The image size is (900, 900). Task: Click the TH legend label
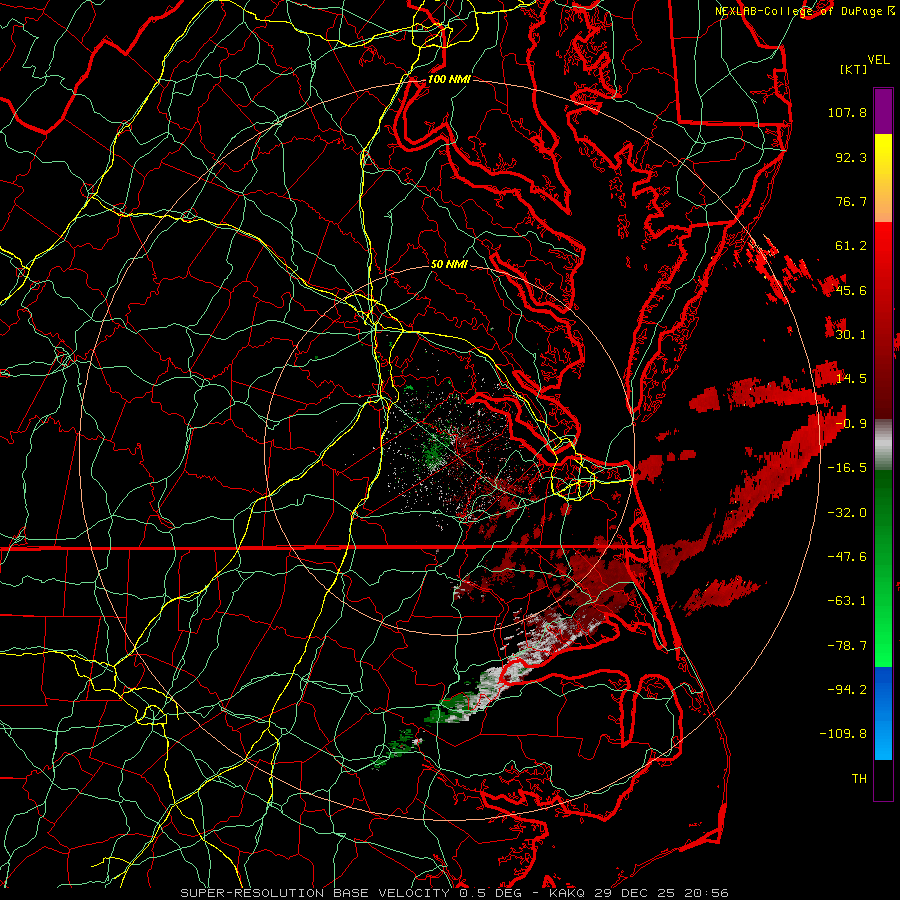(859, 779)
